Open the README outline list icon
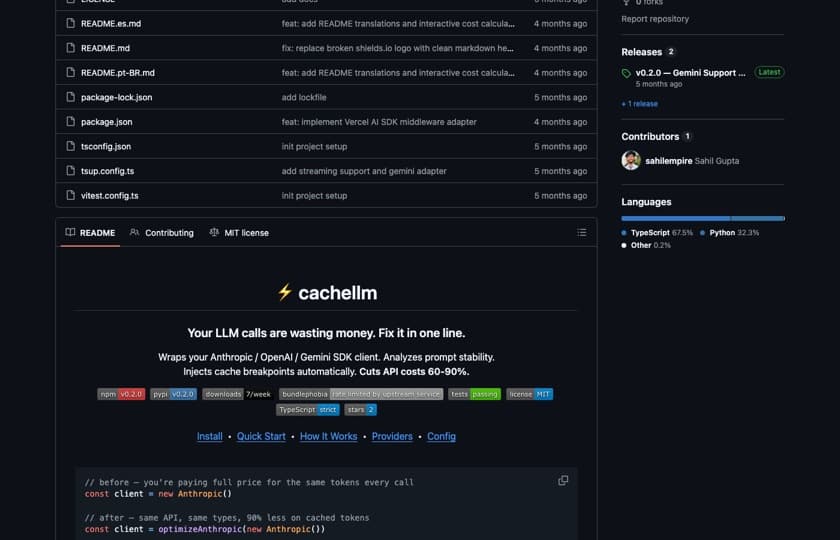Screen dimensions: 840x540 (582, 232)
